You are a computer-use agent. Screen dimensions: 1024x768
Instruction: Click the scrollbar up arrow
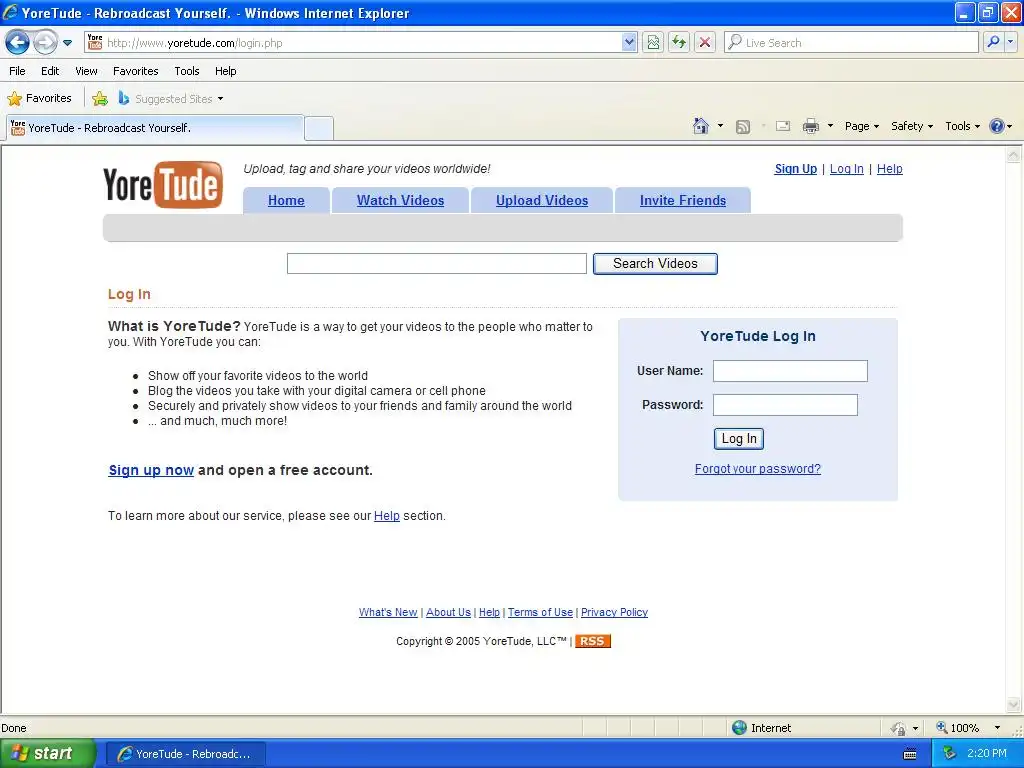click(x=1013, y=155)
